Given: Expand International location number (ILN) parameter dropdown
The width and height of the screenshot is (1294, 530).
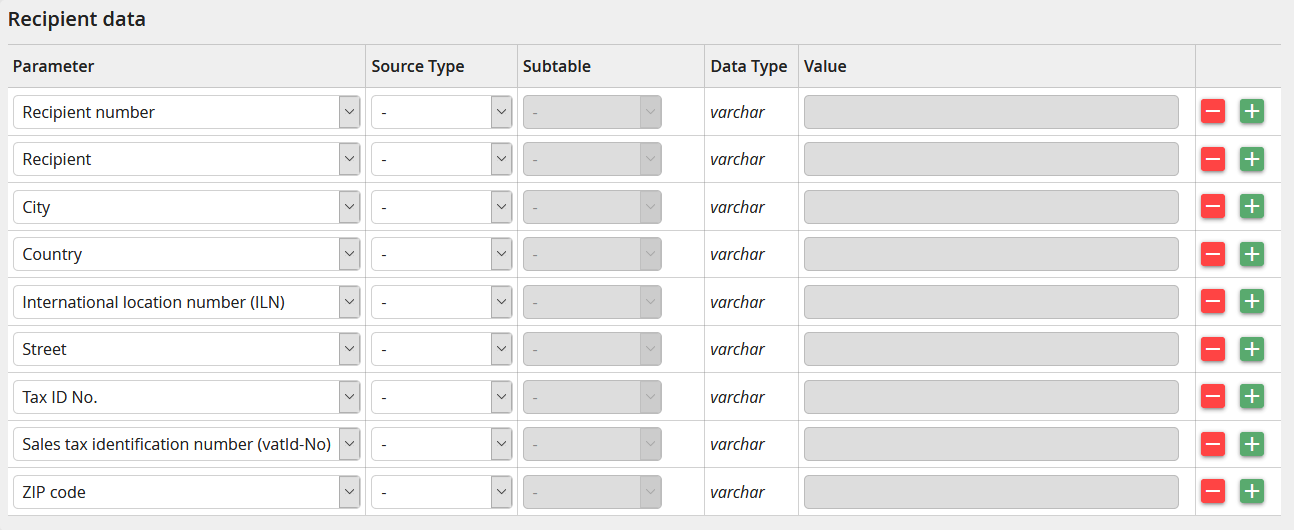Looking at the screenshot, I should 186,302.
